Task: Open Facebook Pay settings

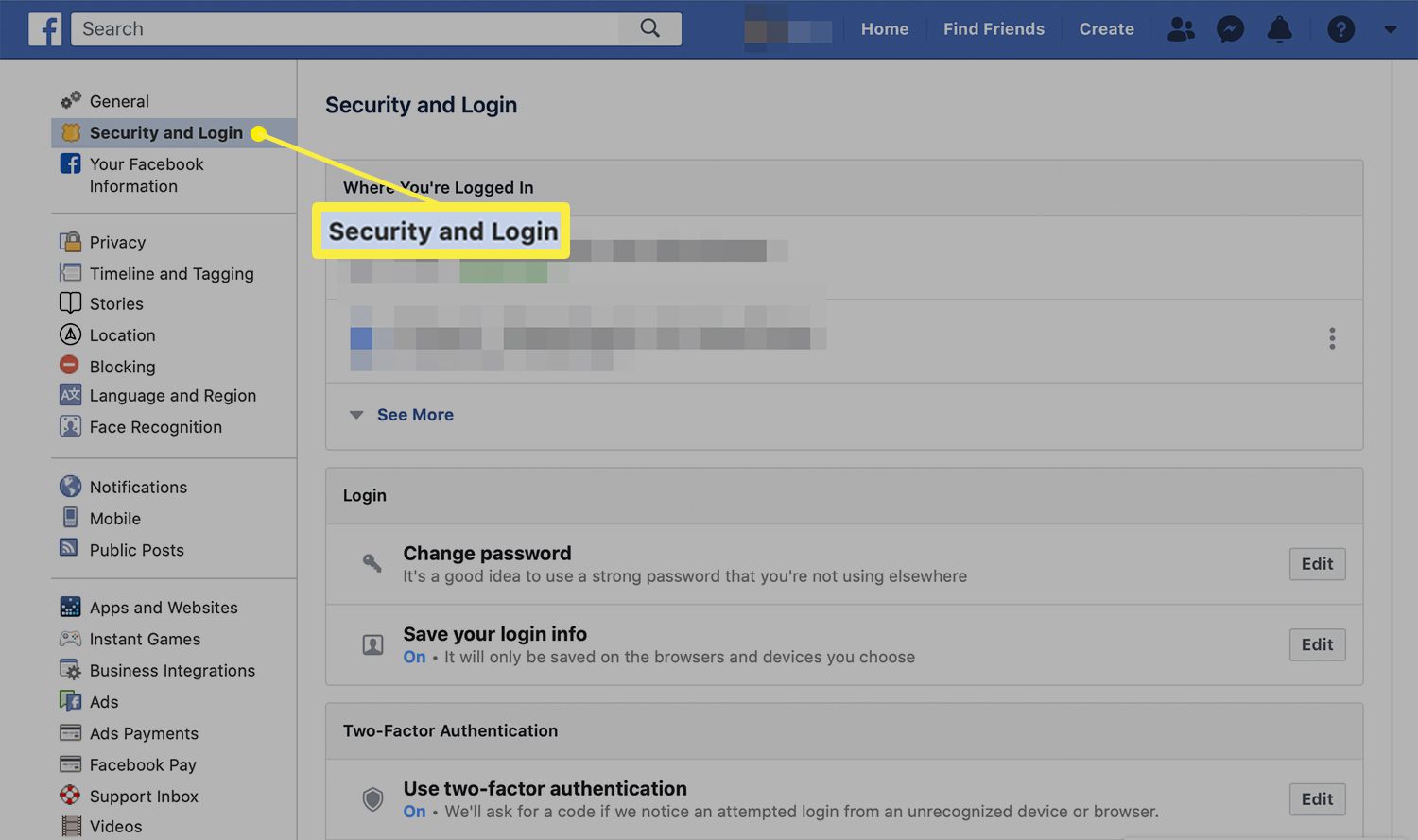Action: [143, 765]
